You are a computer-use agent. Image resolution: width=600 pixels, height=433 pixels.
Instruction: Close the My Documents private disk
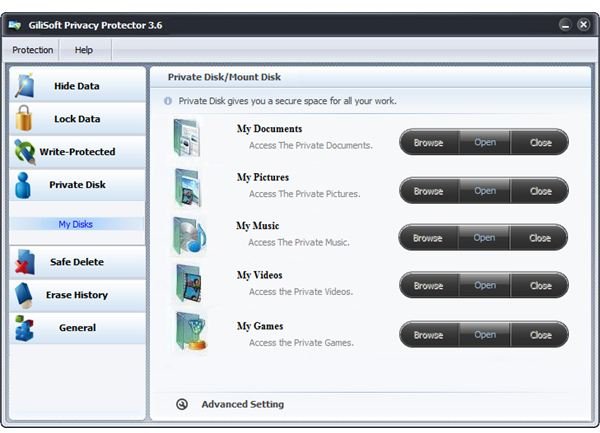pyautogui.click(x=540, y=142)
